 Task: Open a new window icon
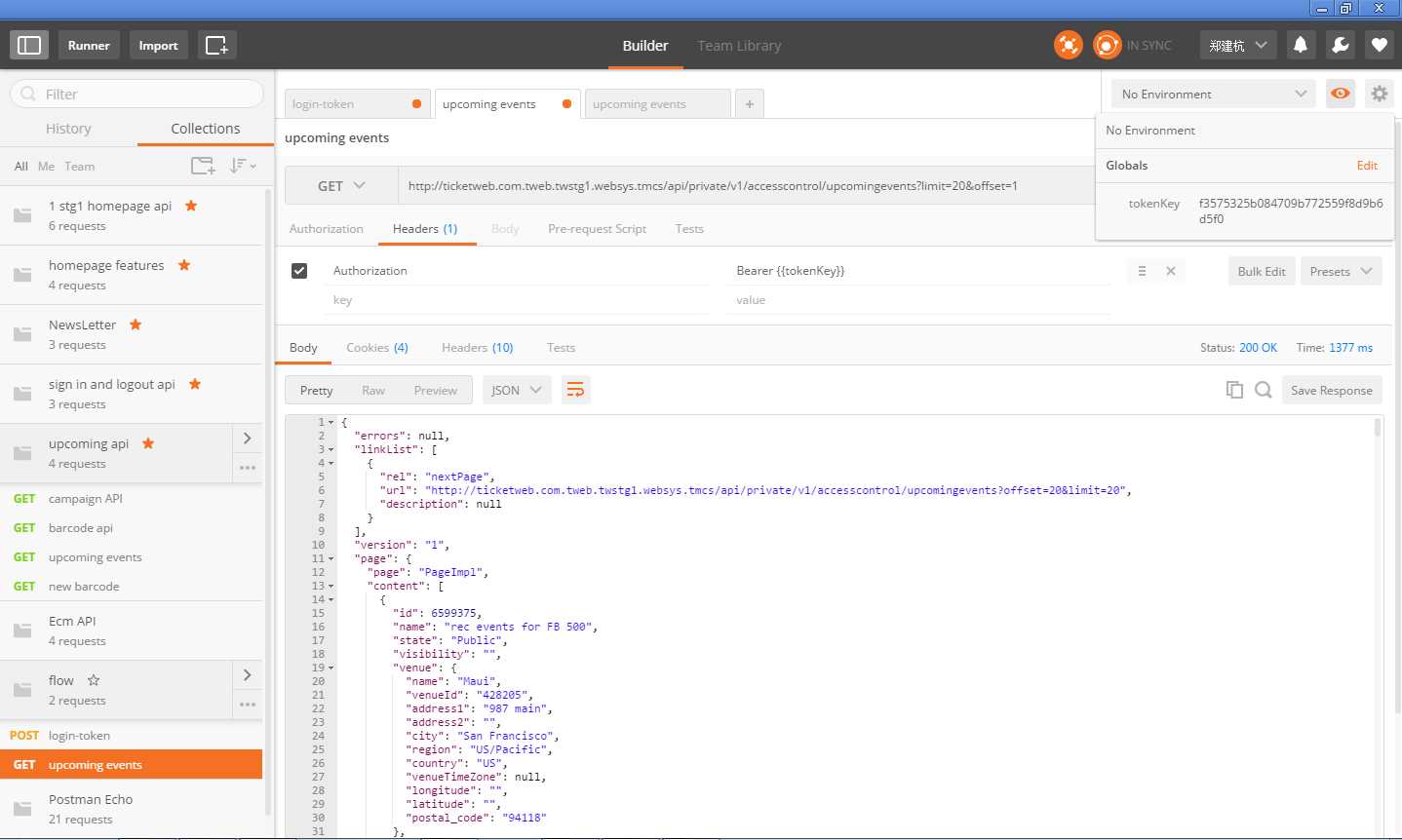[x=216, y=45]
